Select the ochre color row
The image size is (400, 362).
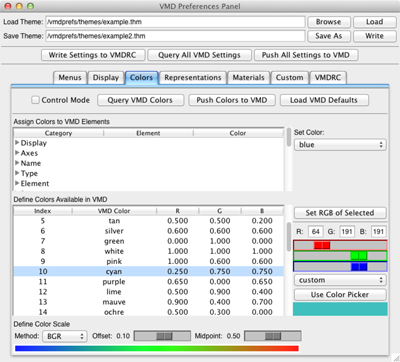[149, 312]
